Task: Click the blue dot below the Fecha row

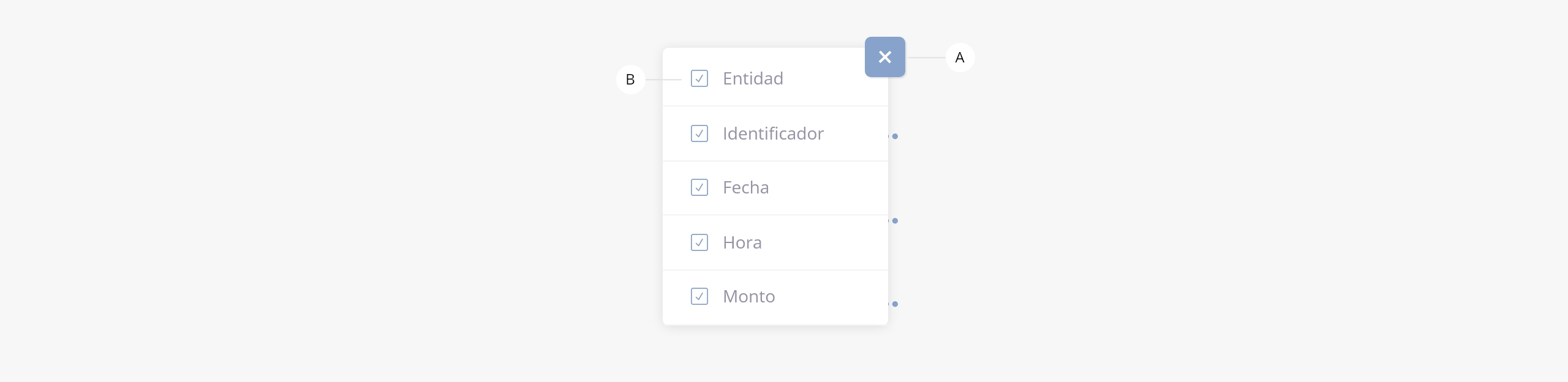Action: [x=895, y=220]
